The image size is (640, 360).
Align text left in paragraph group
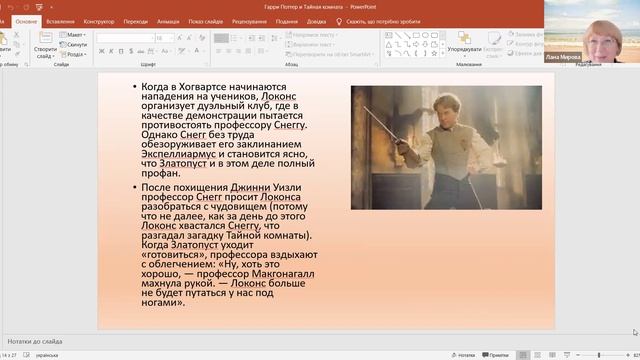(219, 51)
